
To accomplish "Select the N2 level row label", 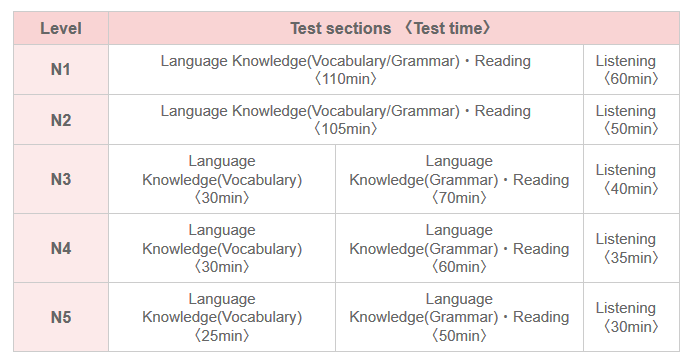I will click(x=61, y=120).
